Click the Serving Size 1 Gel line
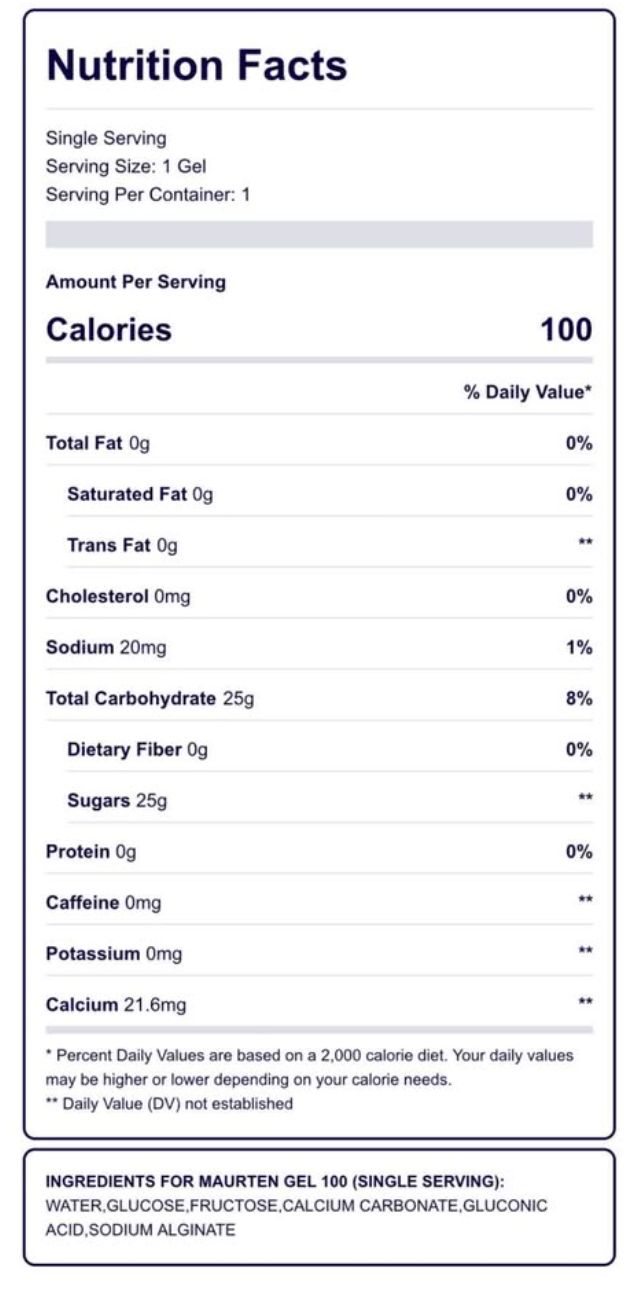Viewport: 630px width, 1296px height. tap(126, 166)
